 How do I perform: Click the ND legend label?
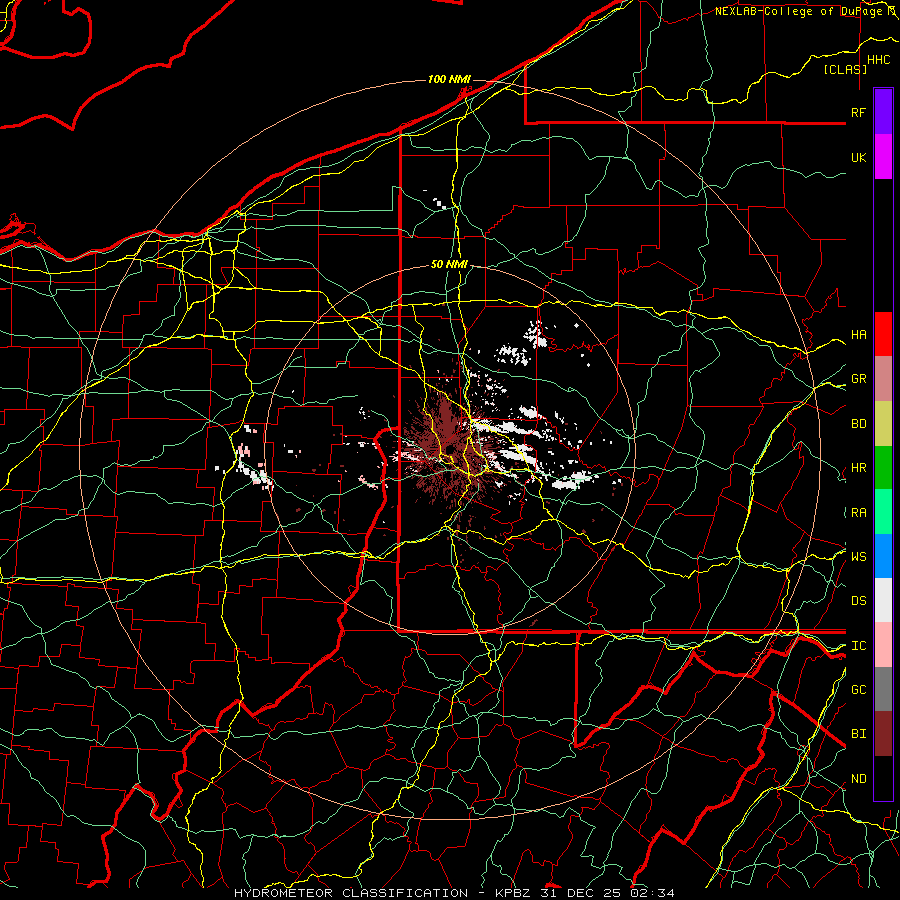point(859,779)
